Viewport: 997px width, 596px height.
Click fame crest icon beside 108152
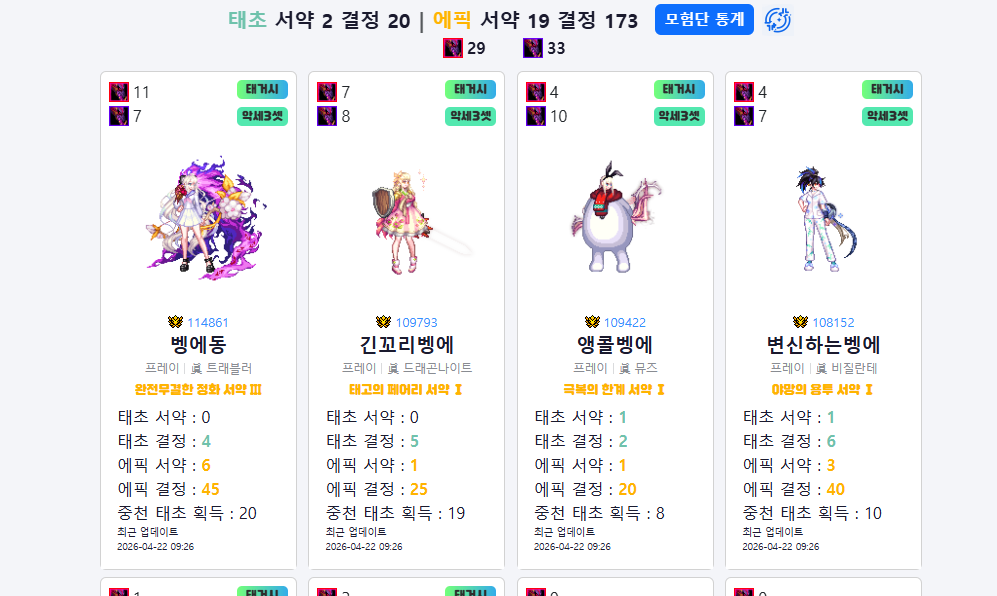point(800,322)
